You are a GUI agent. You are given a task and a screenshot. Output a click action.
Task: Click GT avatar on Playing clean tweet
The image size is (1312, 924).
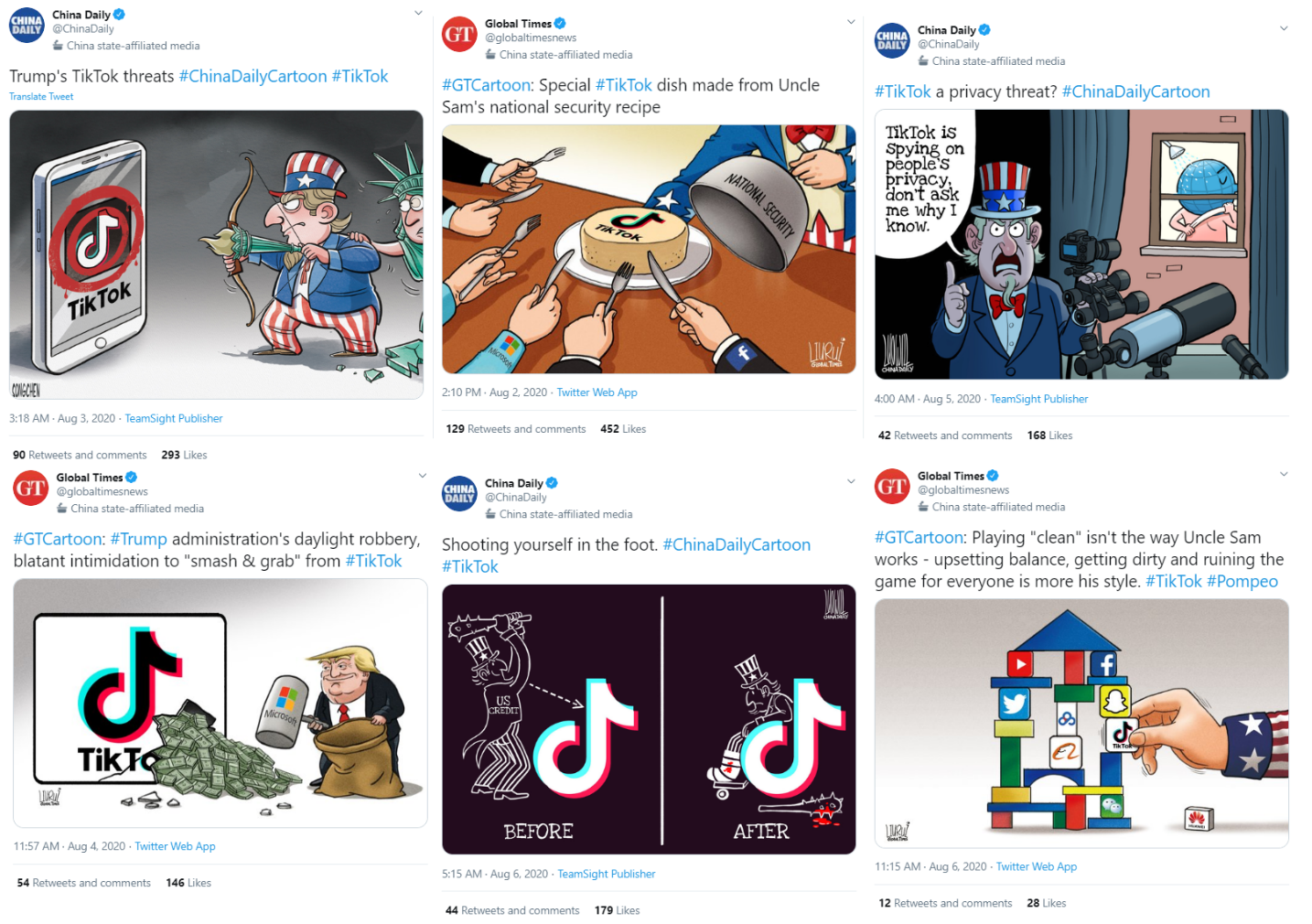click(x=892, y=487)
